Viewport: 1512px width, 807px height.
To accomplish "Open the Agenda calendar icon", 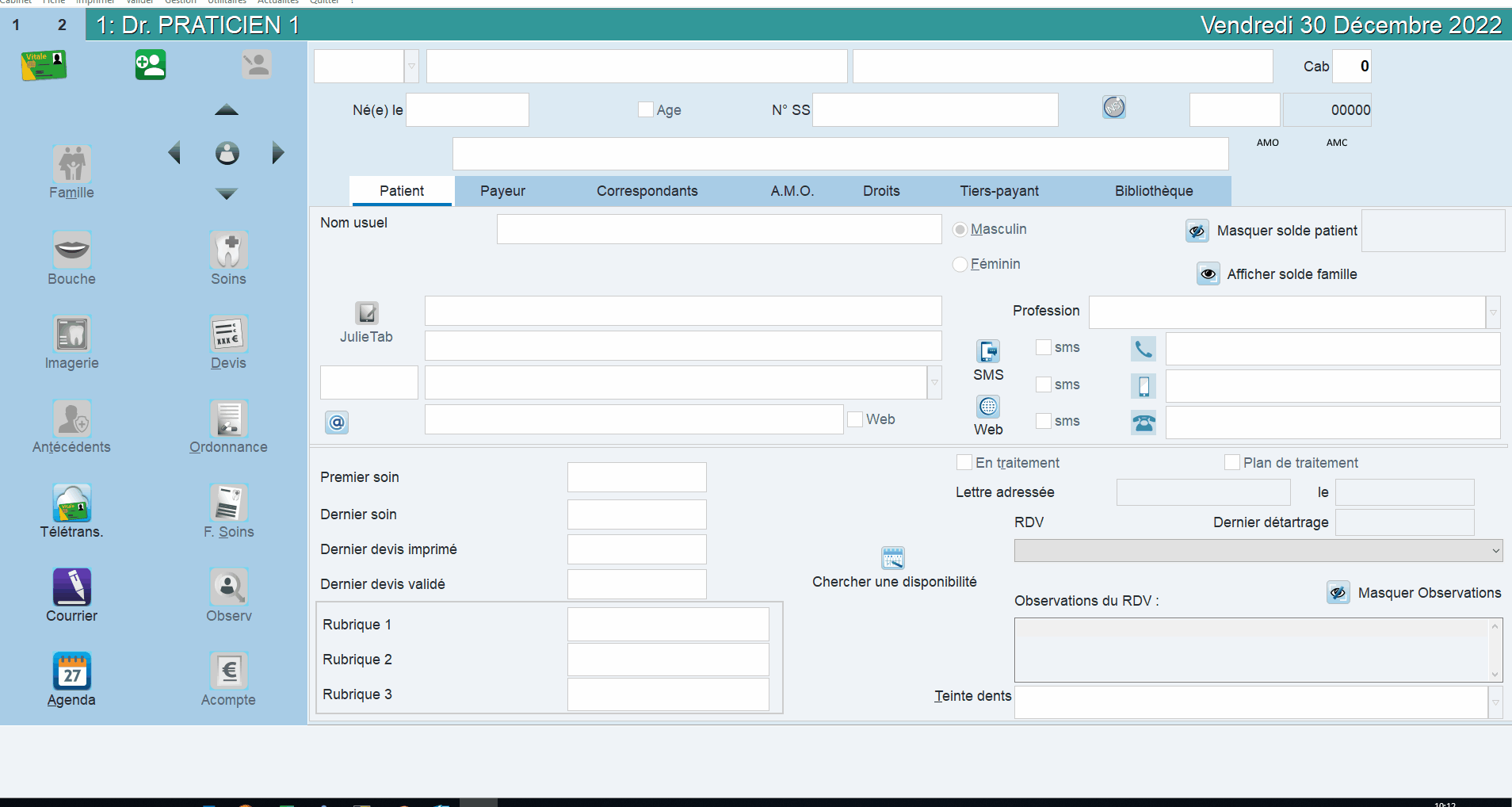I will [x=72, y=671].
